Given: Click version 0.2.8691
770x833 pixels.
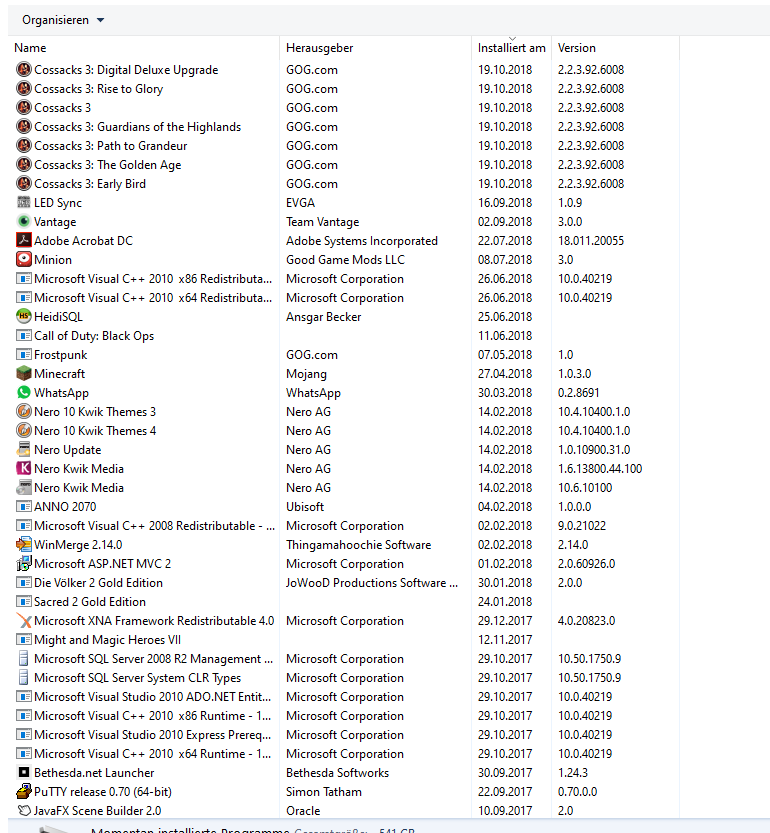Looking at the screenshot, I should (579, 393).
